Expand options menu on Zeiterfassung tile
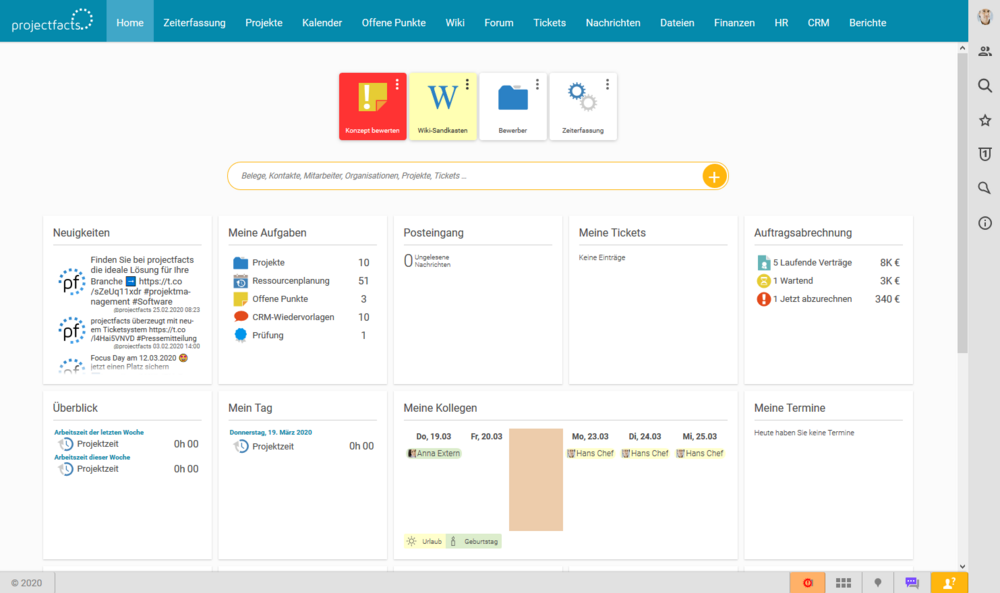 607,85
